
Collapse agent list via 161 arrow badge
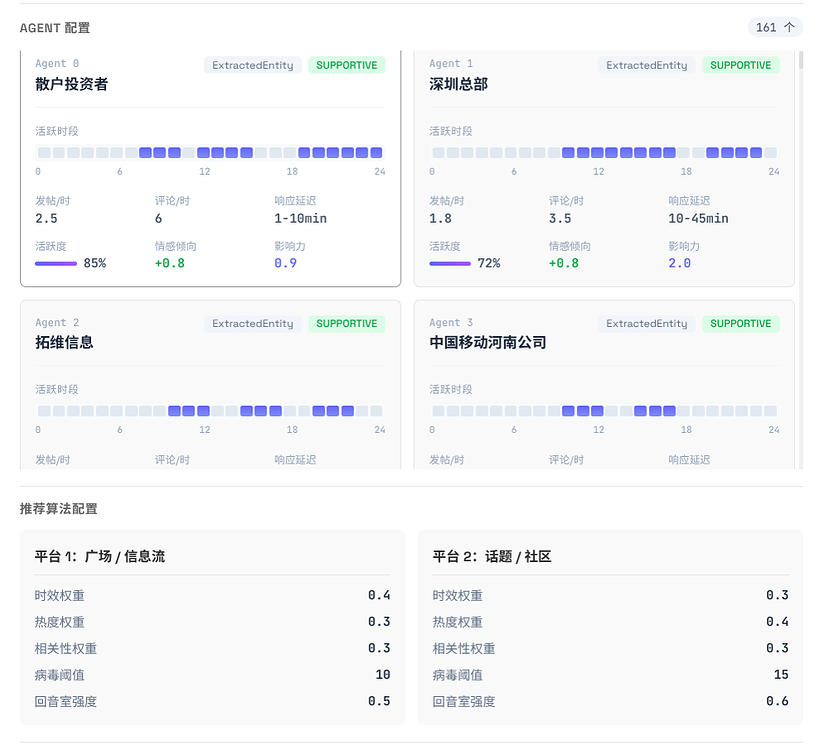point(775,27)
